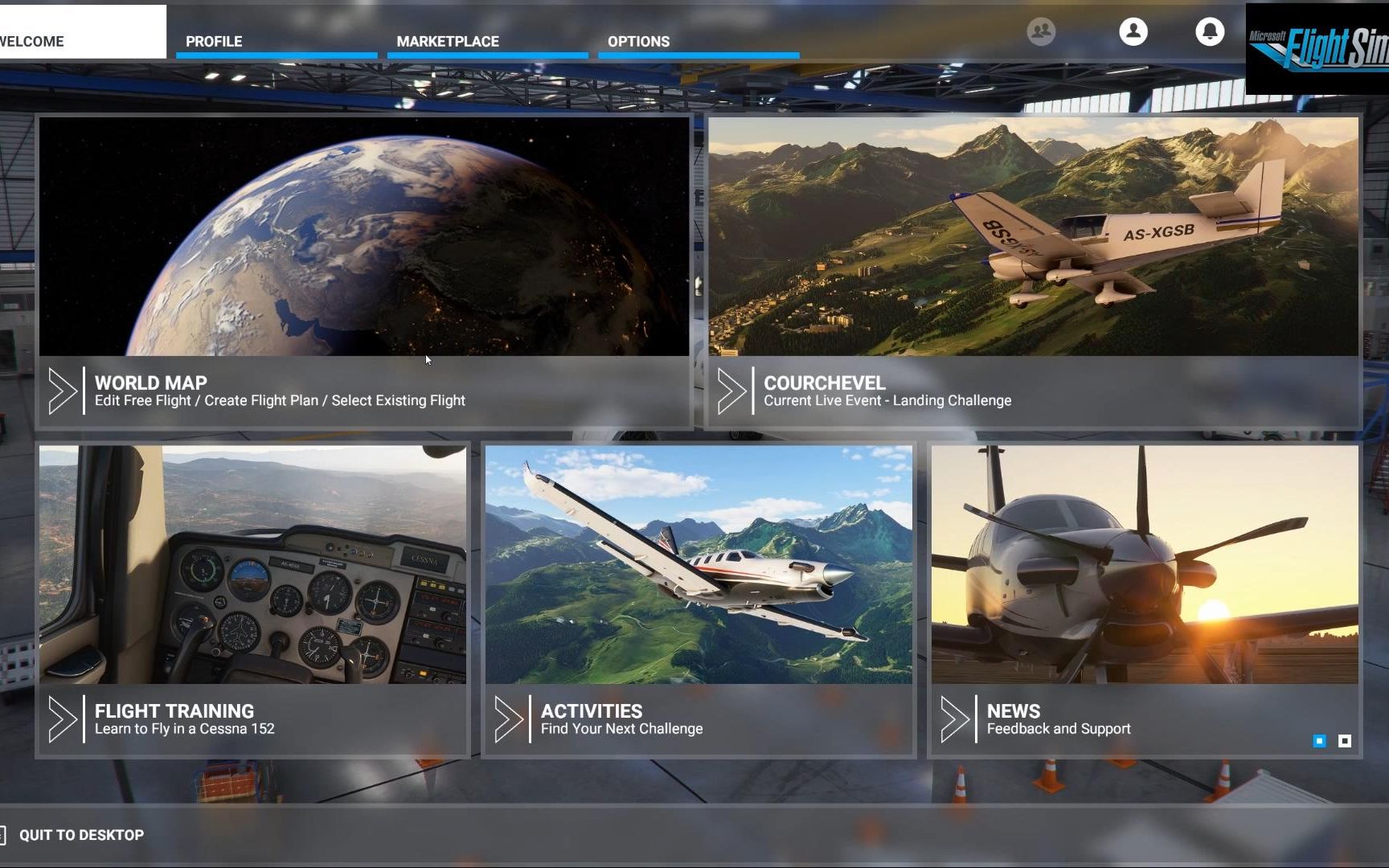Viewport: 1389px width, 868px height.
Task: Click the Courchevel chevron arrow icon
Action: 731,391
